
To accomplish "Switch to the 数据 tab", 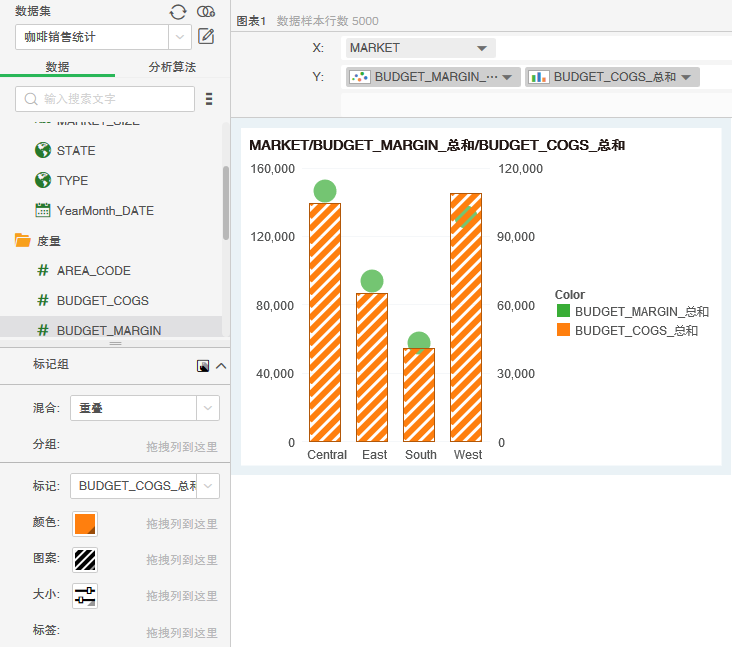I will [x=57, y=67].
